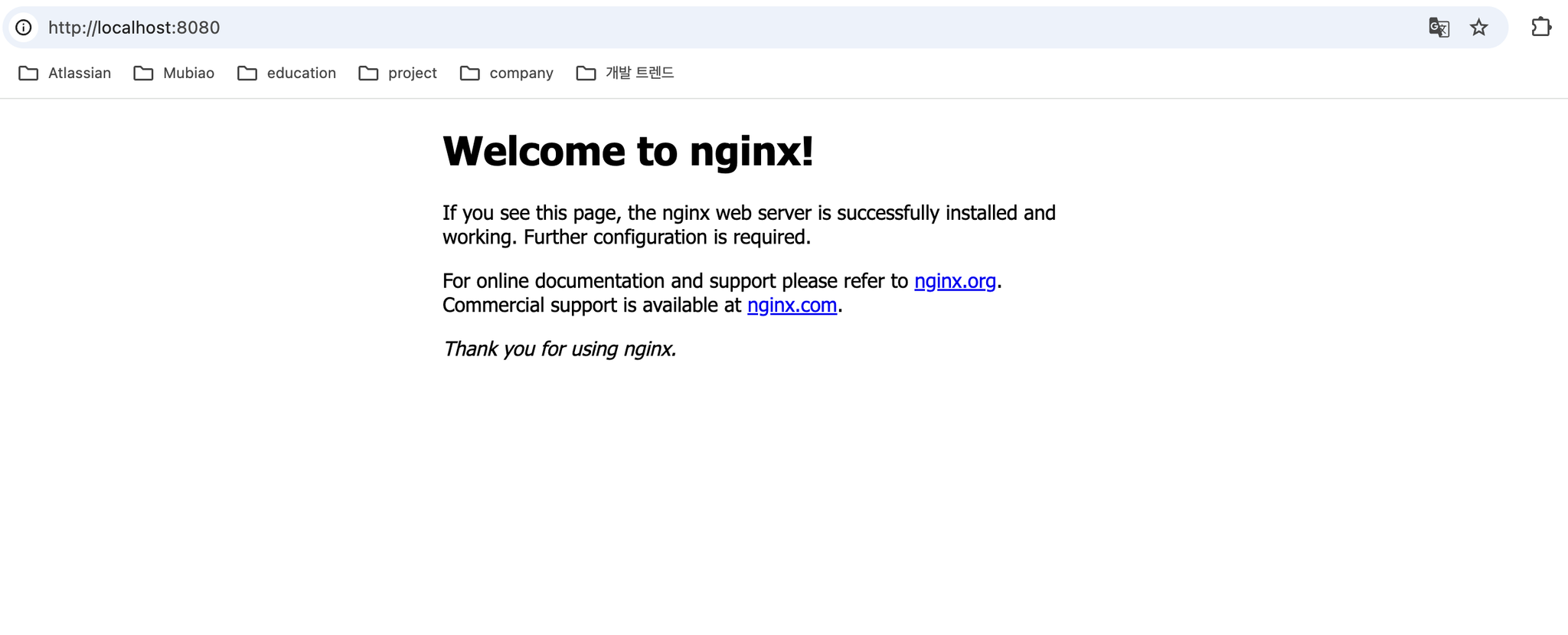Open the Atlassian bookmarks folder

pos(65,73)
